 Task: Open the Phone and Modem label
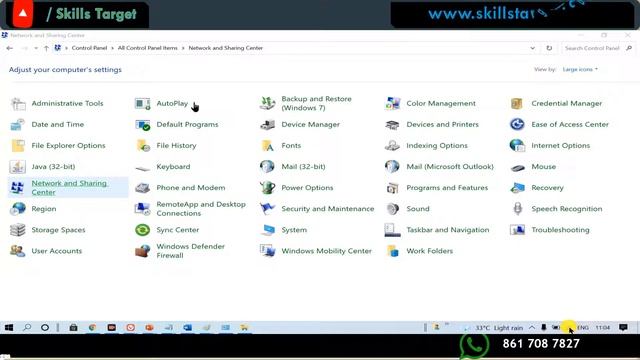(191, 188)
